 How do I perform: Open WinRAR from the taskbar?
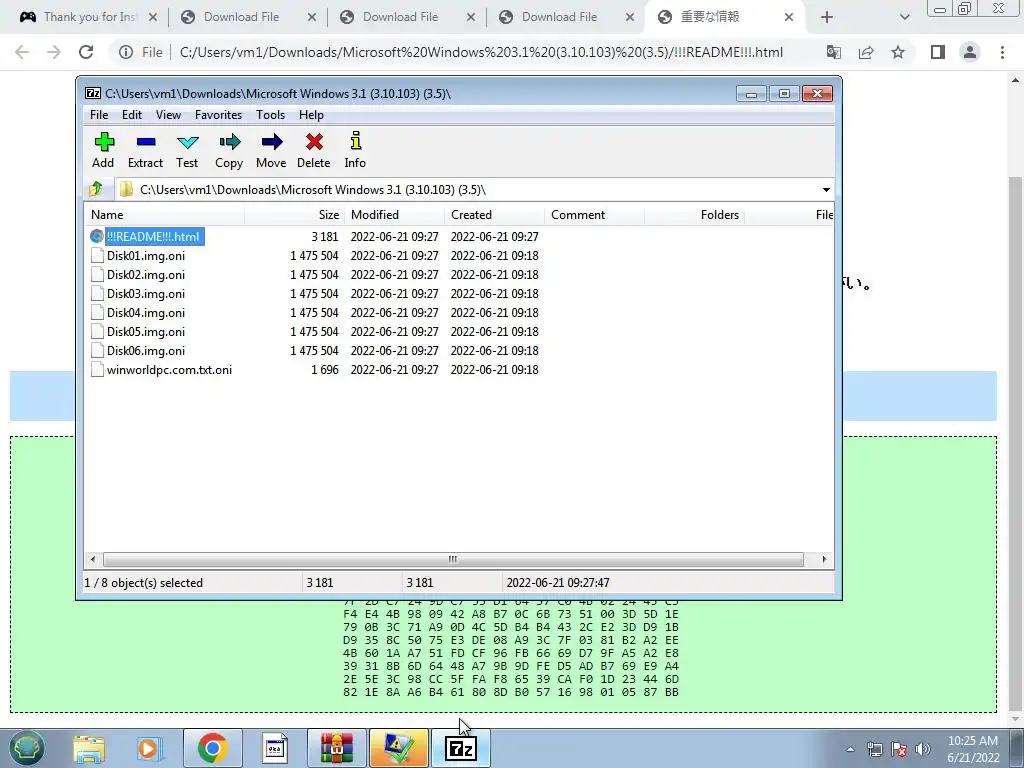tap(337, 748)
